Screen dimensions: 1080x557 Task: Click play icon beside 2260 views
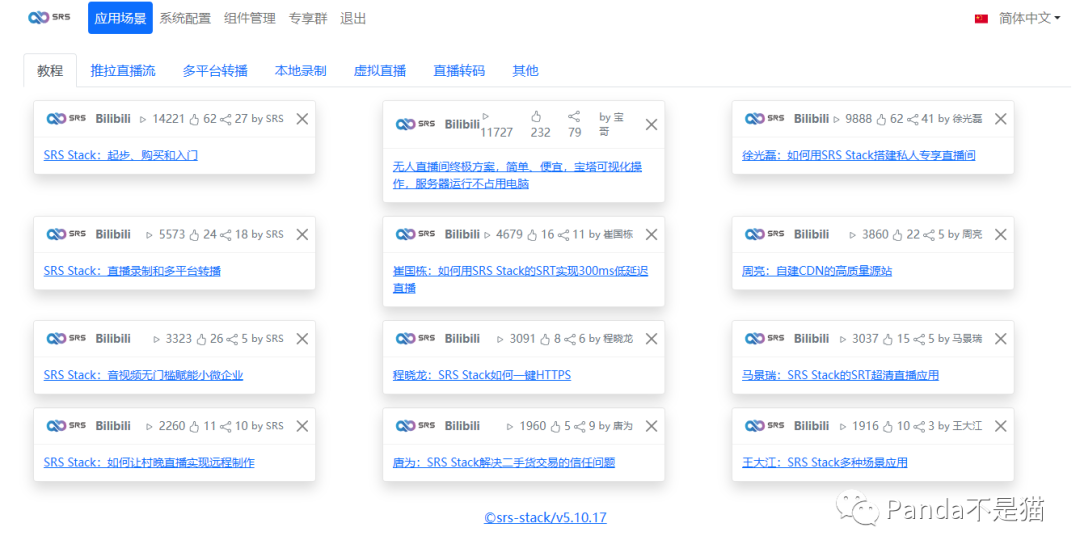tap(149, 426)
